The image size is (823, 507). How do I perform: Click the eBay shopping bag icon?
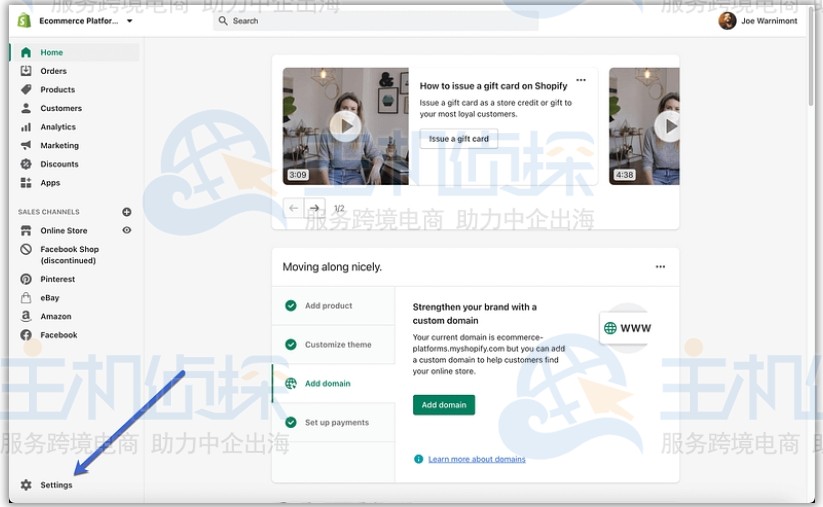26,298
